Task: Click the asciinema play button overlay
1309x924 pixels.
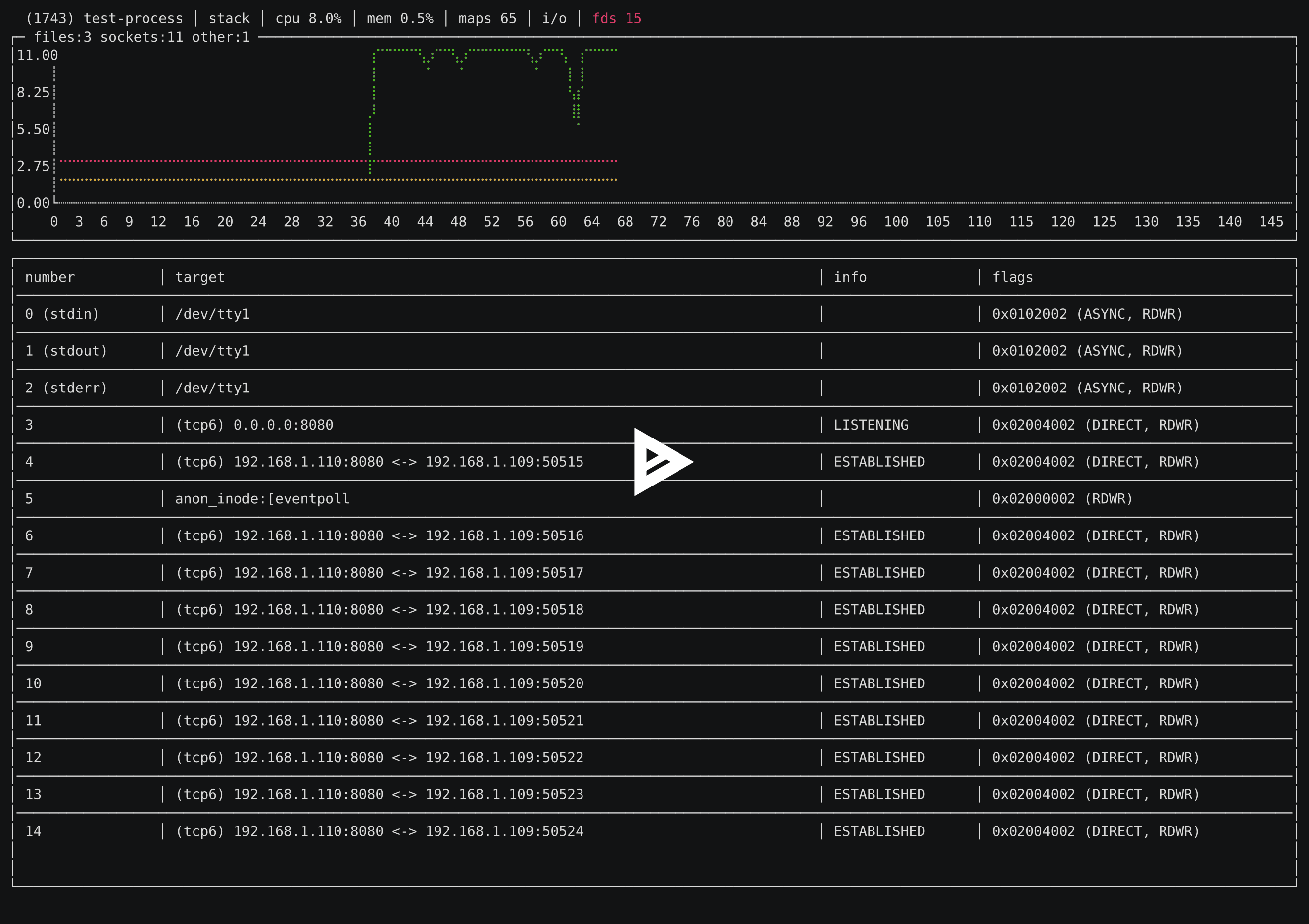Action: 663,462
